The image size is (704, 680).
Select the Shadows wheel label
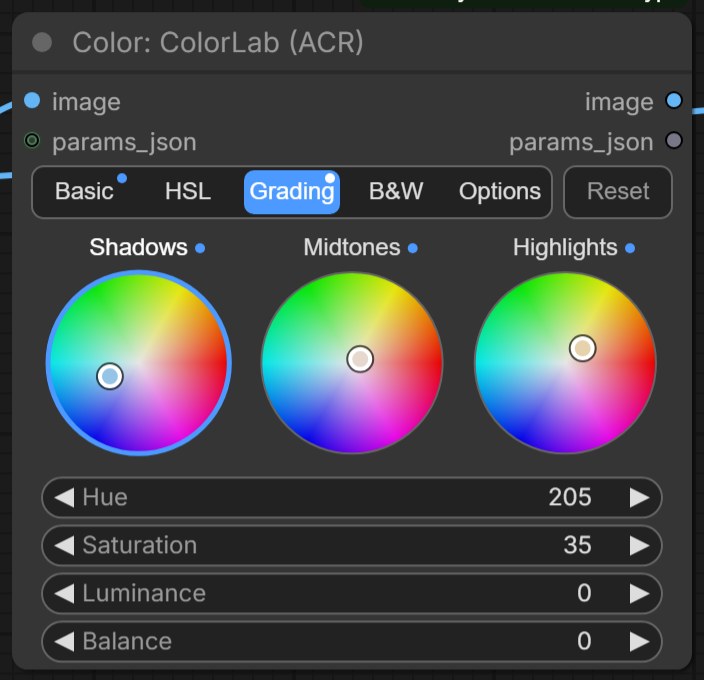click(x=138, y=247)
